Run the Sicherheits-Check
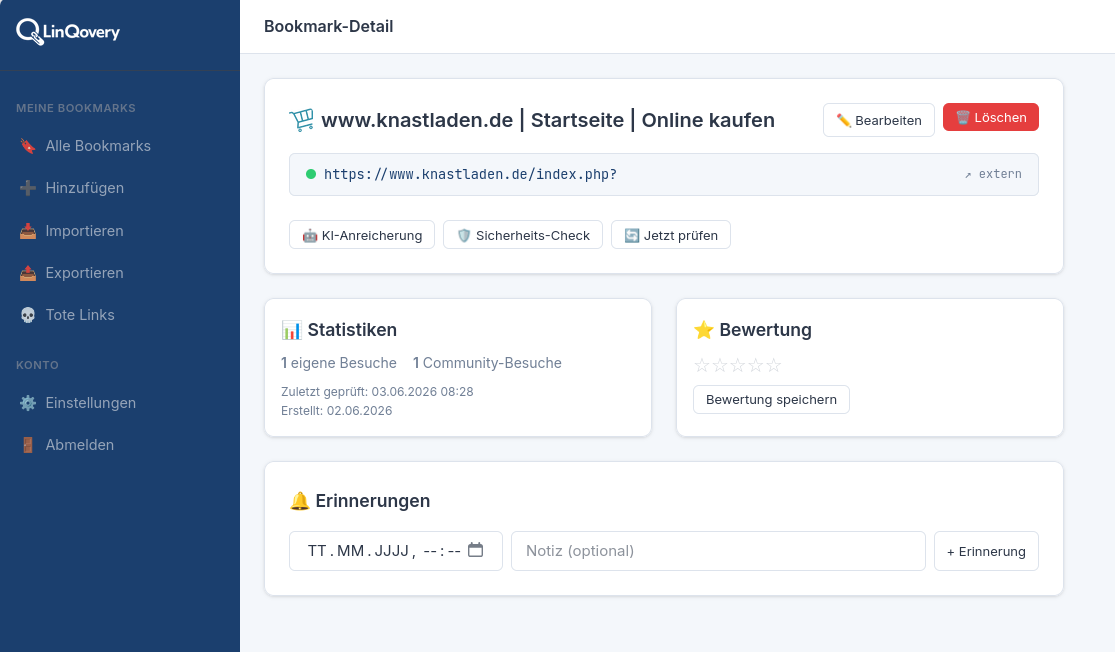The width and height of the screenshot is (1115, 652). coord(523,235)
